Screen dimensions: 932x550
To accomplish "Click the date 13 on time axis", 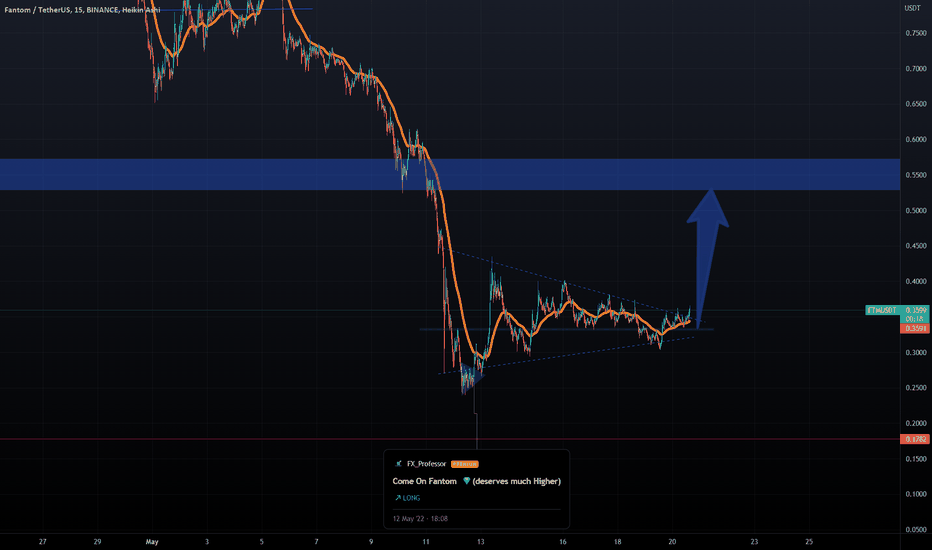I will click(x=480, y=542).
